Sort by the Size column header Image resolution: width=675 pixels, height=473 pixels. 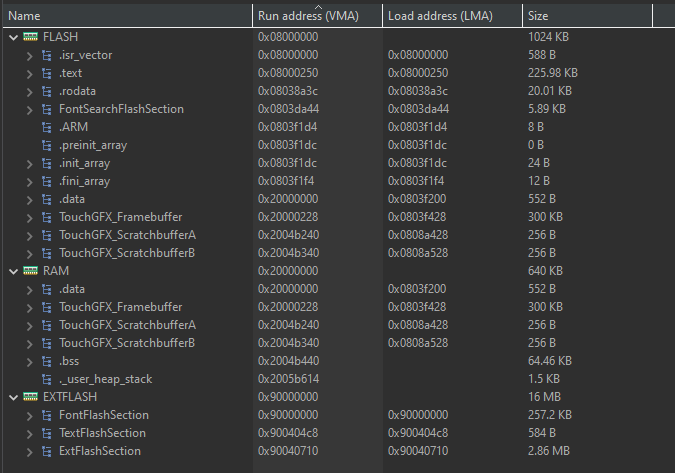click(x=588, y=16)
